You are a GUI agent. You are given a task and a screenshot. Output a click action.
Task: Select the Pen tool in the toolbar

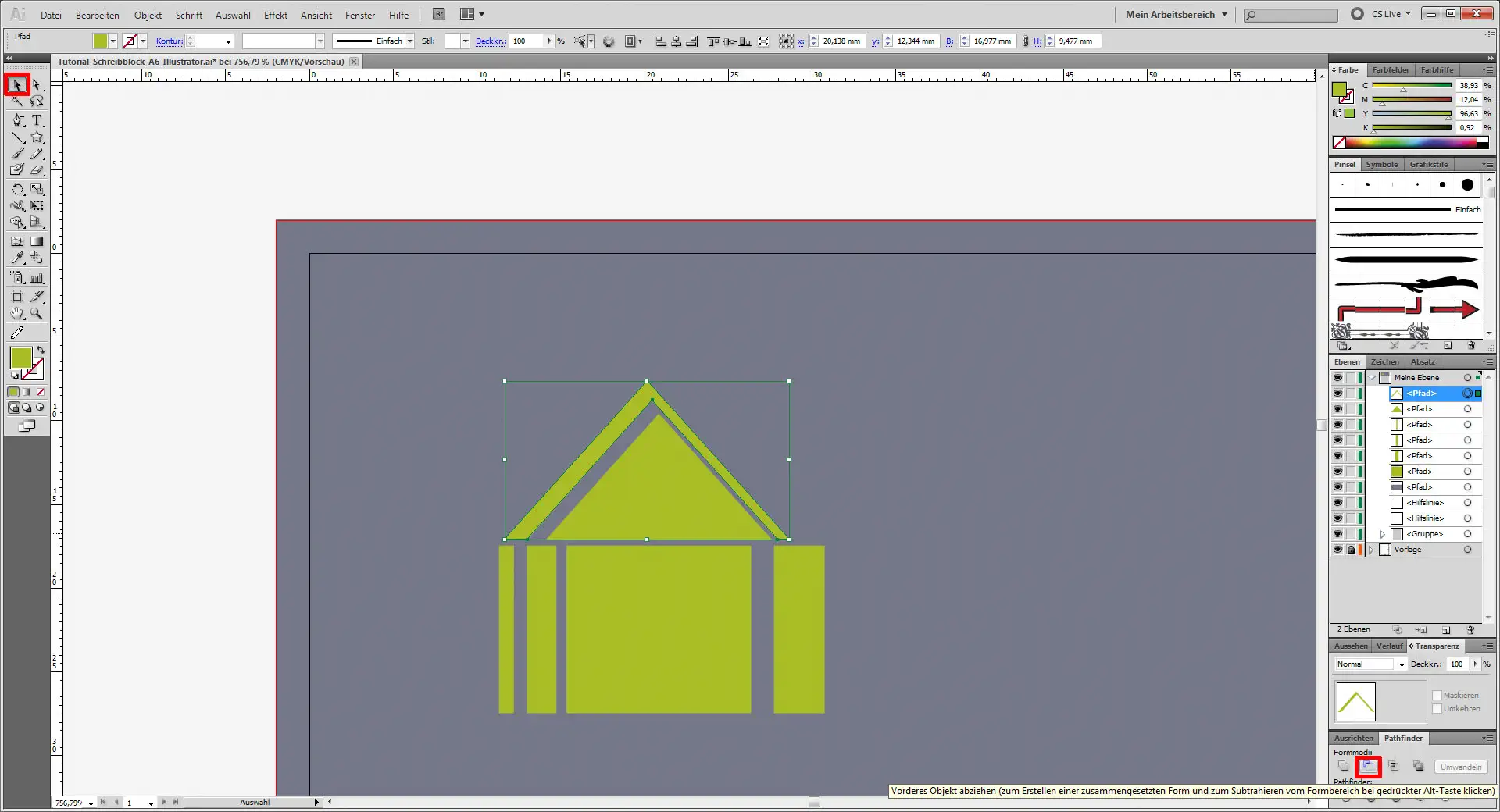[x=16, y=120]
